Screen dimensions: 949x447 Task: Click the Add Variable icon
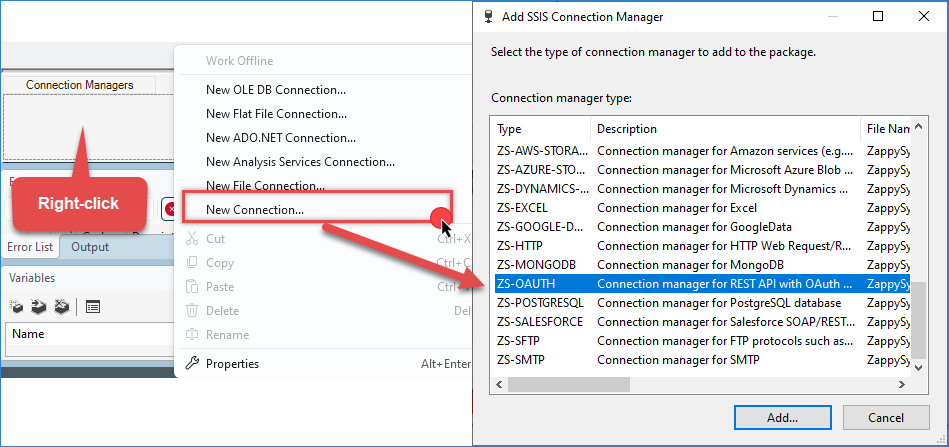(16, 307)
